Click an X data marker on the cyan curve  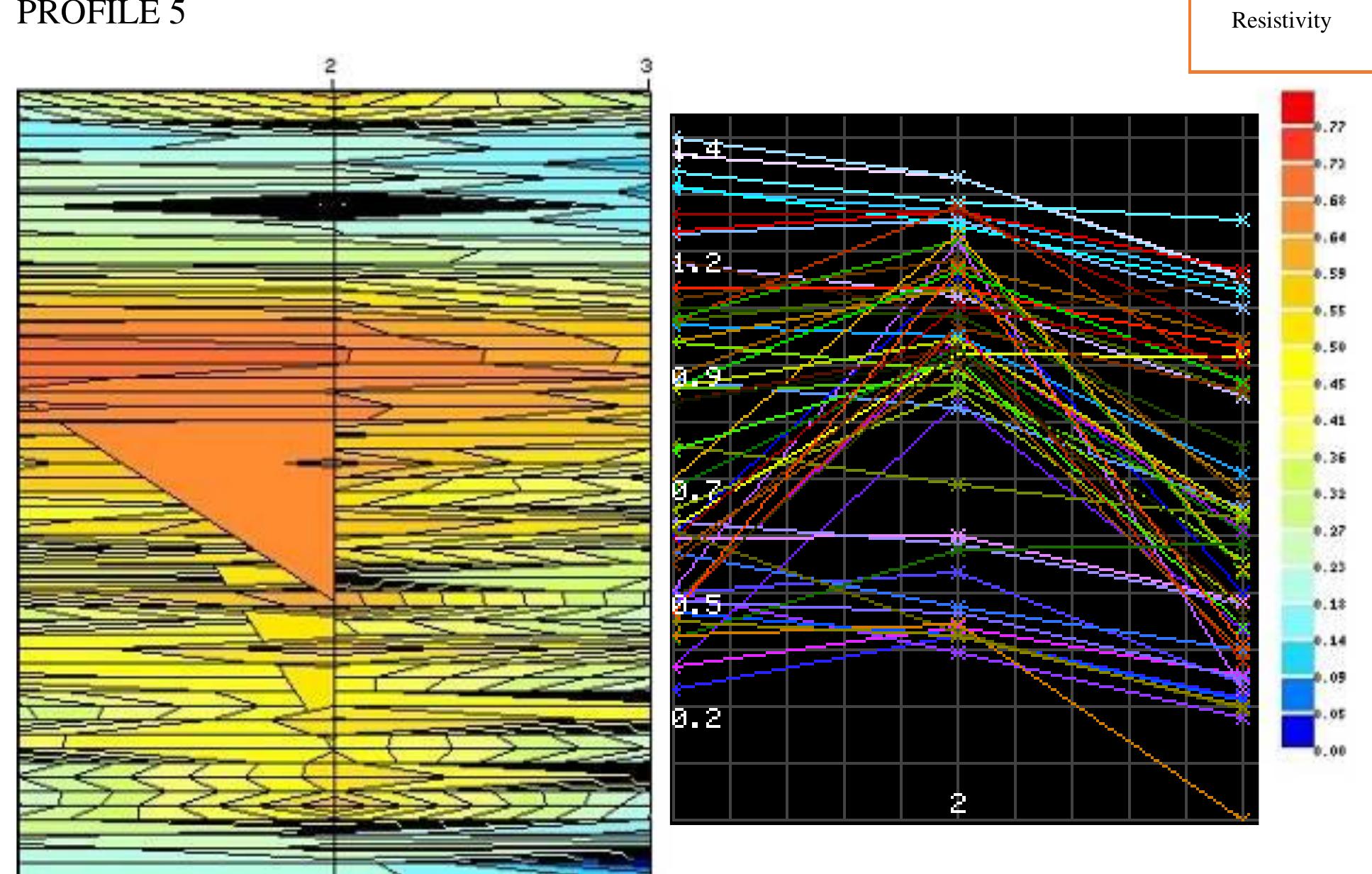tap(1244, 220)
